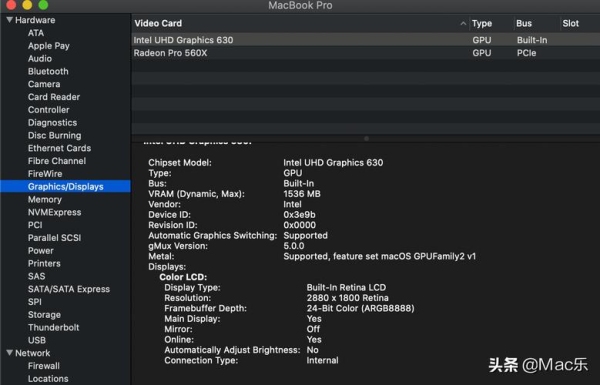Collapse the Network section triangle

tap(10, 352)
